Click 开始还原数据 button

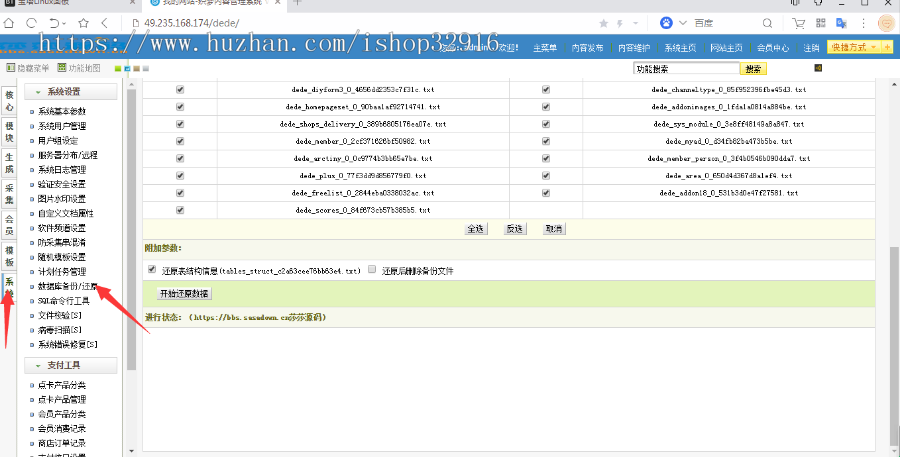185,294
